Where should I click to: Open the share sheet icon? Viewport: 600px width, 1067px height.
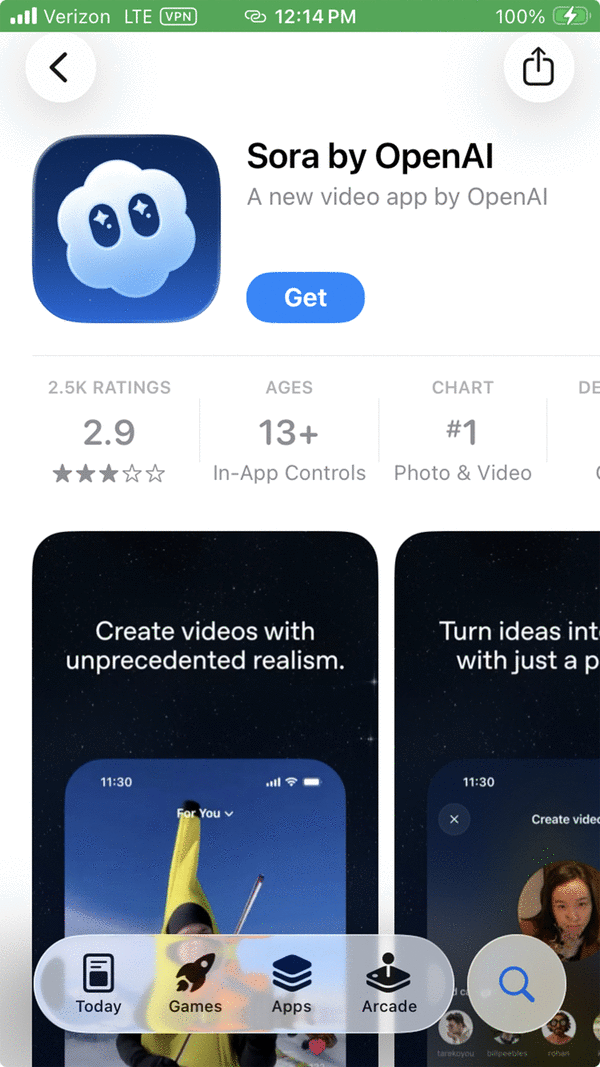[x=538, y=67]
